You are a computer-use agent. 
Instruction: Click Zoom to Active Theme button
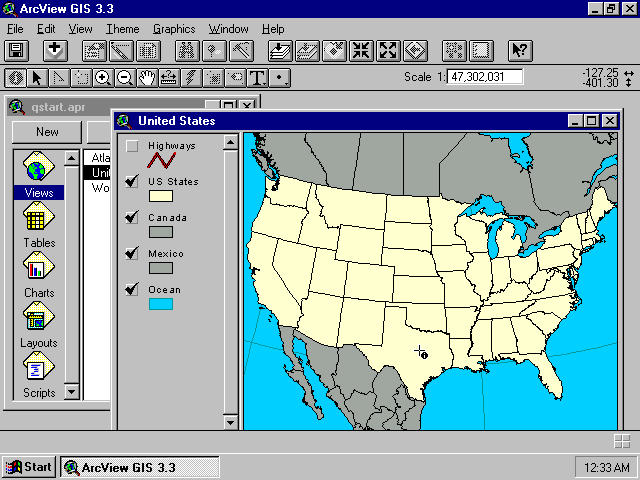pyautogui.click(x=307, y=51)
